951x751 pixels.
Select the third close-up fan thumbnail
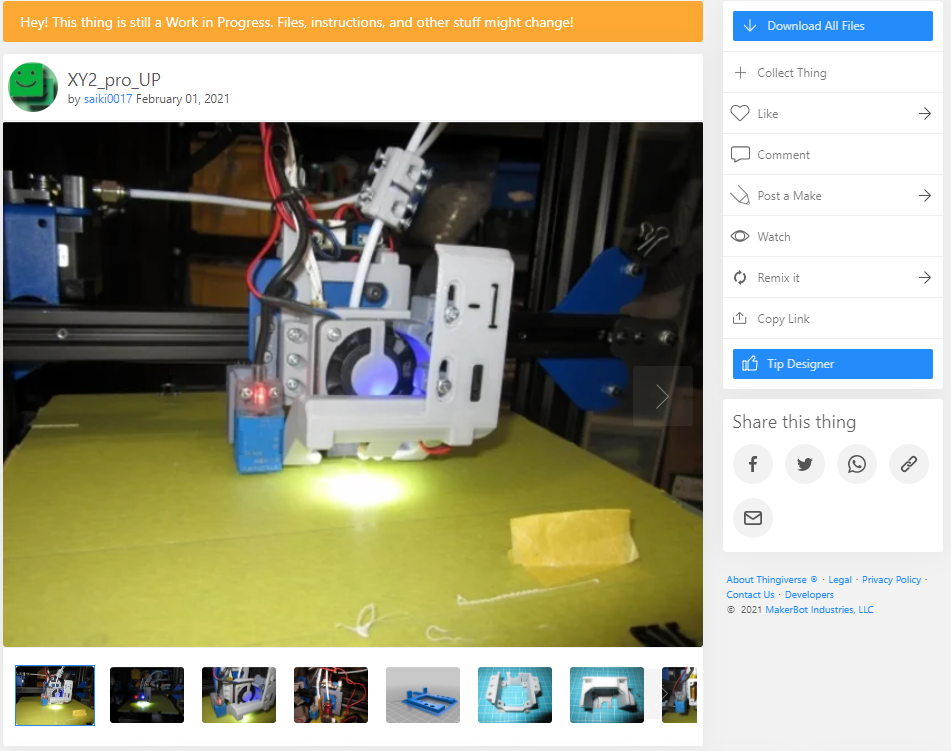(x=239, y=695)
